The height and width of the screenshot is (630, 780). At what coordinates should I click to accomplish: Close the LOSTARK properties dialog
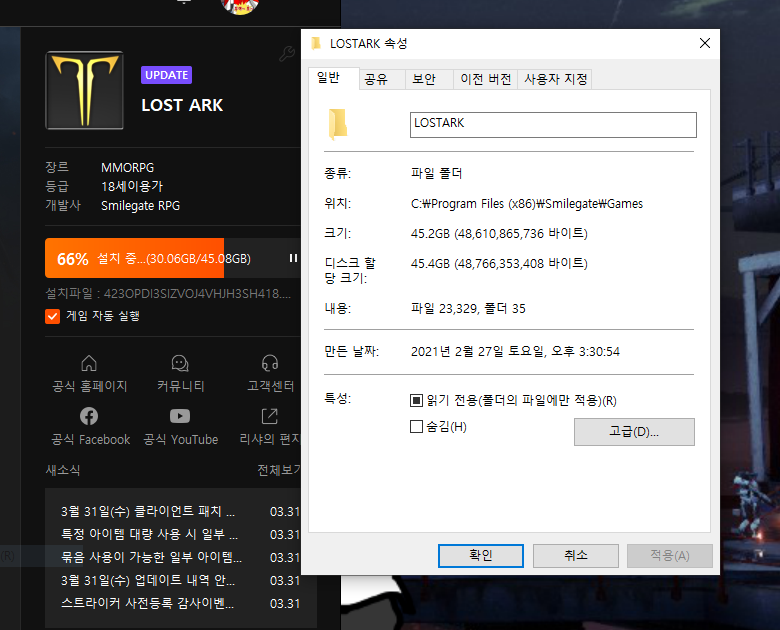pyautogui.click(x=704, y=43)
